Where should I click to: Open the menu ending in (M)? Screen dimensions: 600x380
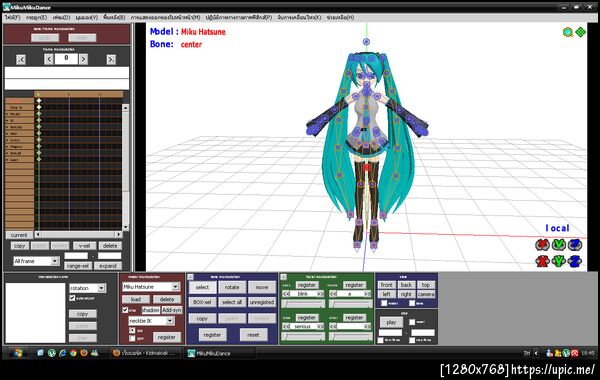tap(165, 18)
